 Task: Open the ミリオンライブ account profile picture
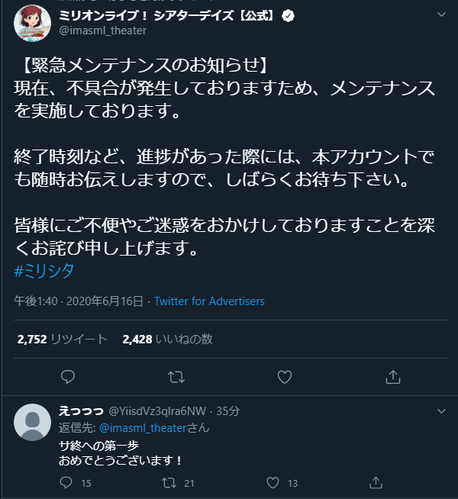point(32,23)
